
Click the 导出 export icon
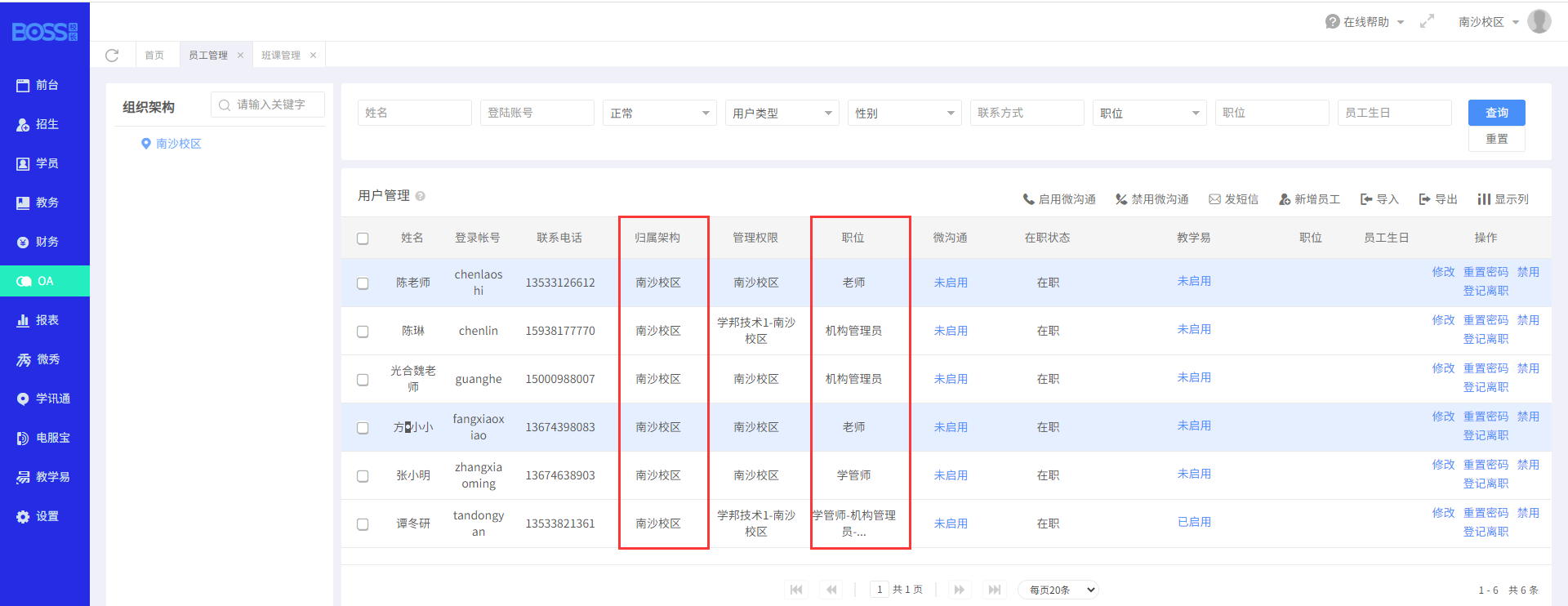pyautogui.click(x=1425, y=199)
